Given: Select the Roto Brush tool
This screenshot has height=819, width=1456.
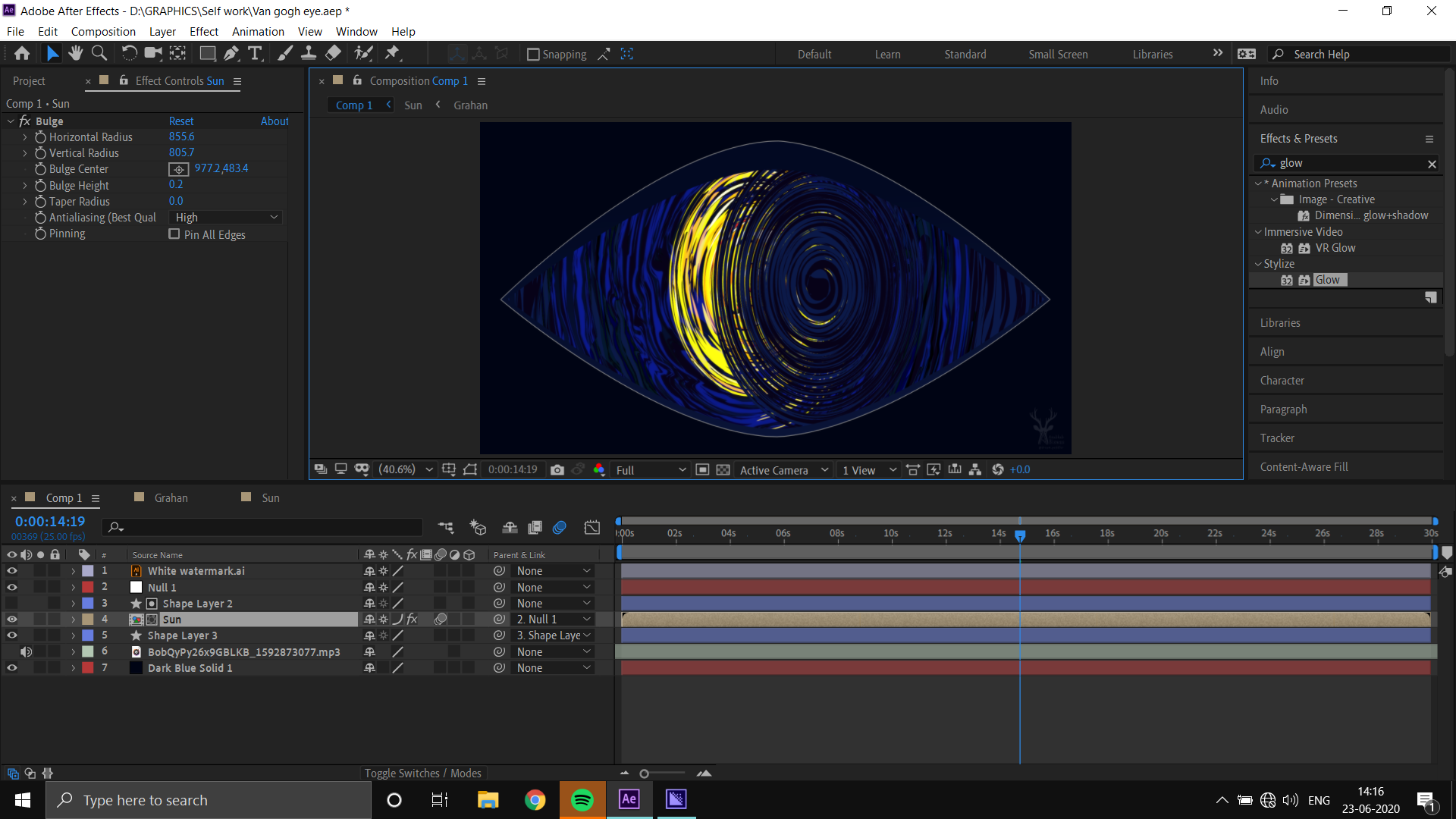Looking at the screenshot, I should tap(364, 54).
